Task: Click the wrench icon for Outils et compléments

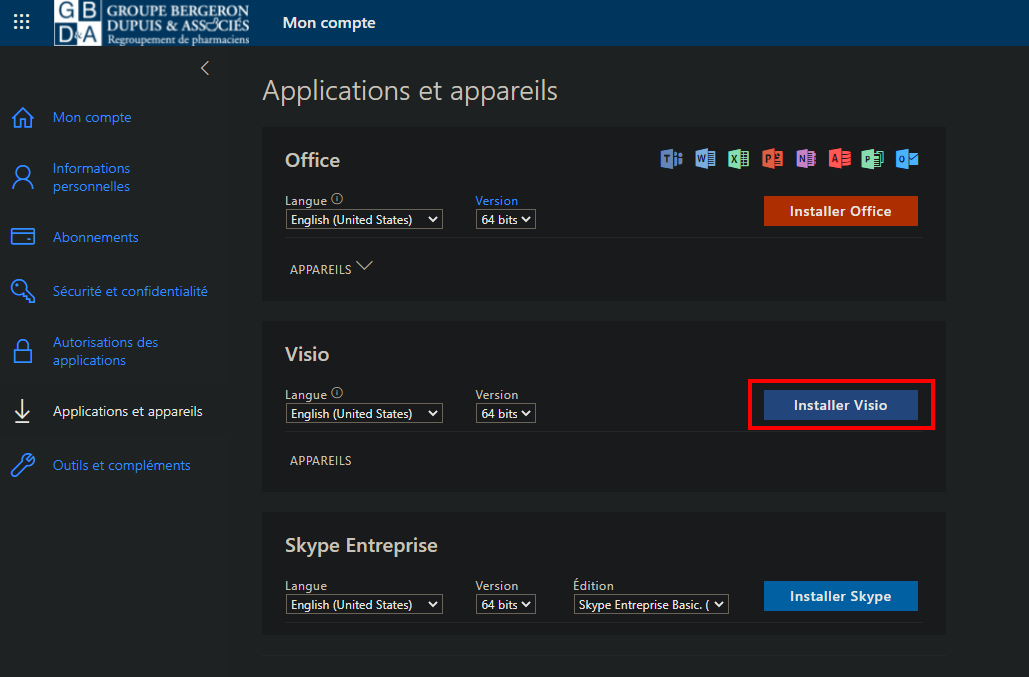Action: (x=23, y=465)
